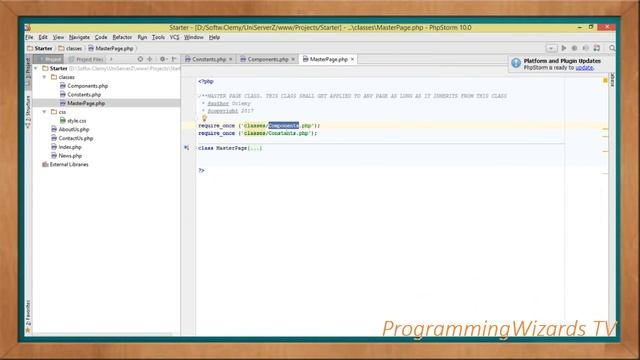Image resolution: width=640 pixels, height=360 pixels.
Task: Click the Starter folder icon in breadcrumb
Action: coord(30,48)
